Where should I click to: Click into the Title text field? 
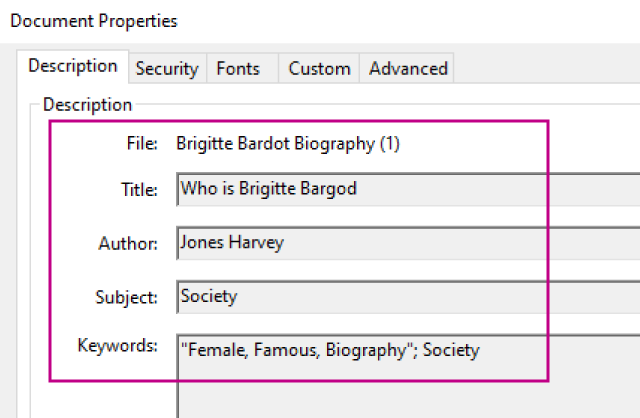click(x=400, y=189)
